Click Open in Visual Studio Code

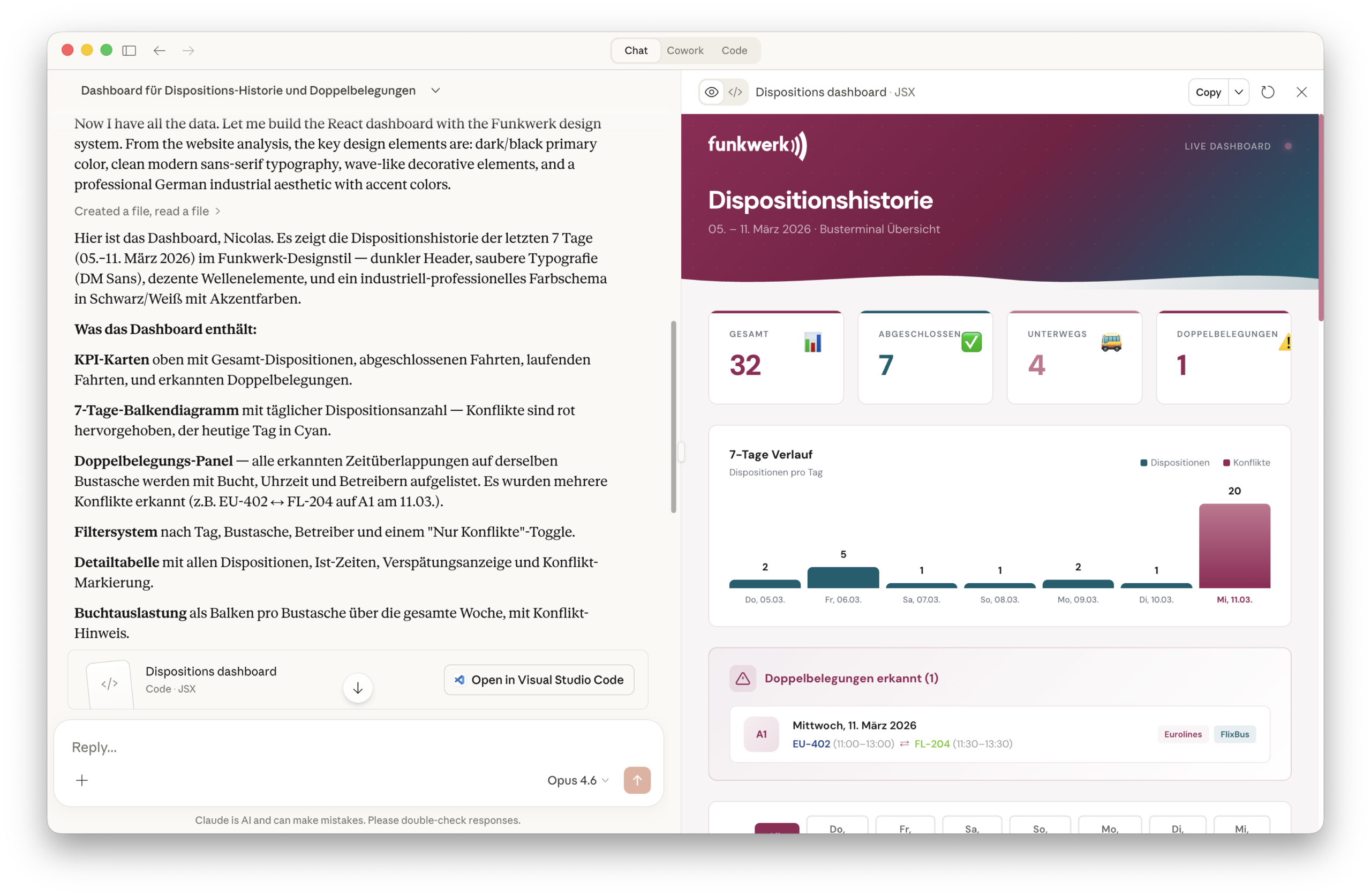539,680
